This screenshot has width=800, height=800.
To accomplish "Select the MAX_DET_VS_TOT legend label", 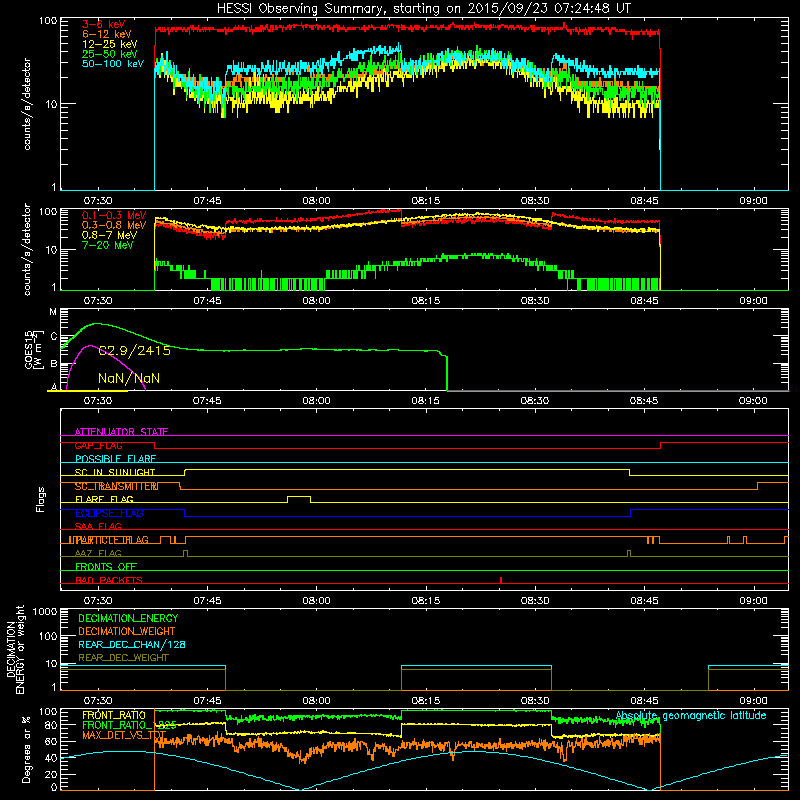I will (x=124, y=735).
